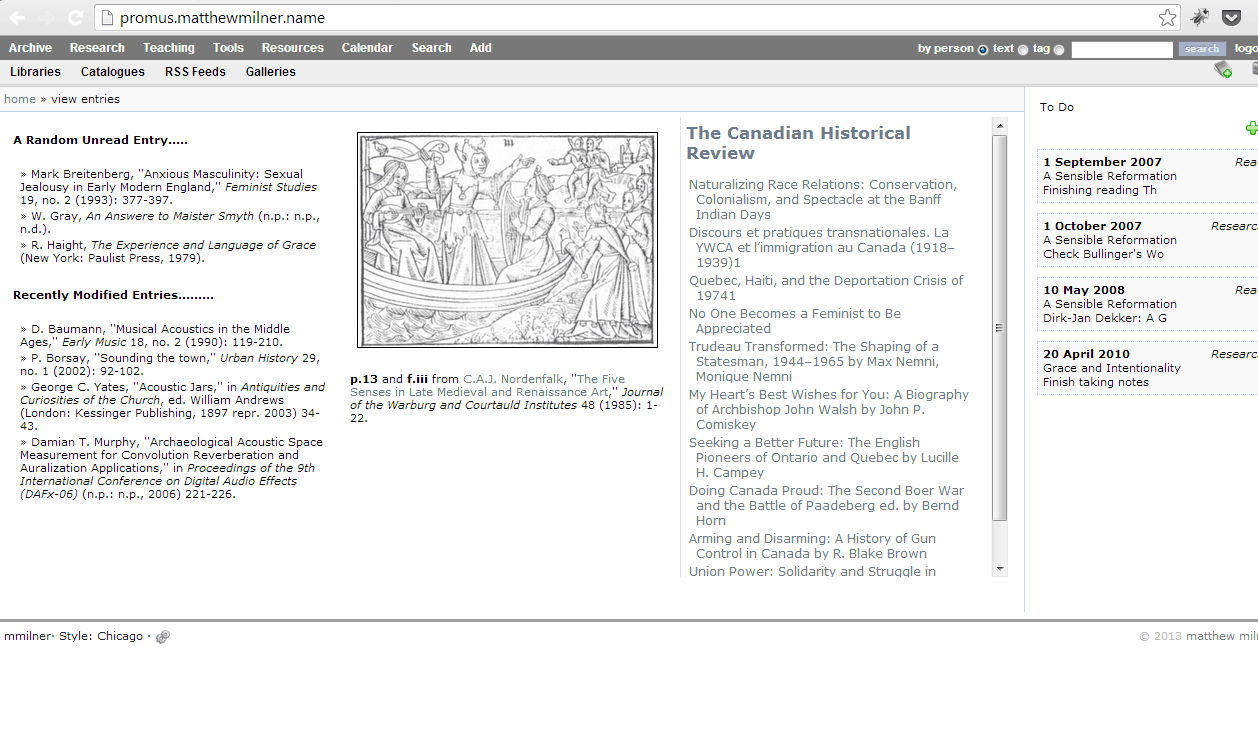Open the Tools menu
Viewport: 1258px width, 739px height.
[228, 48]
